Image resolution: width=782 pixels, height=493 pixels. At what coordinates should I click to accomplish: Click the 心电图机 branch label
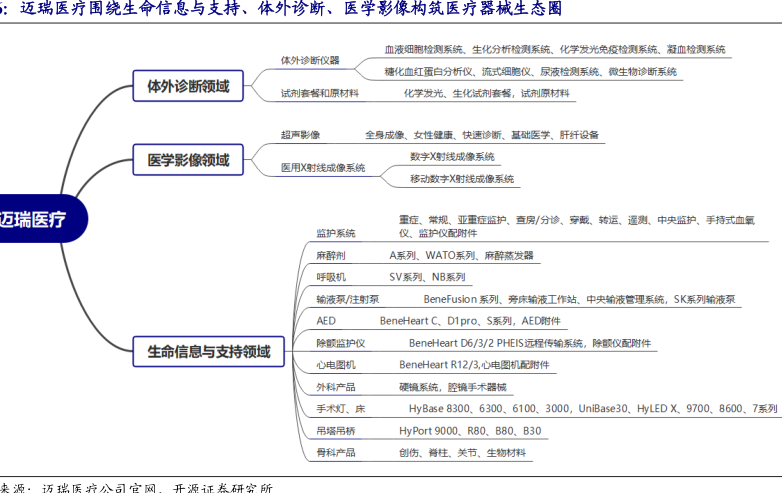tap(336, 365)
